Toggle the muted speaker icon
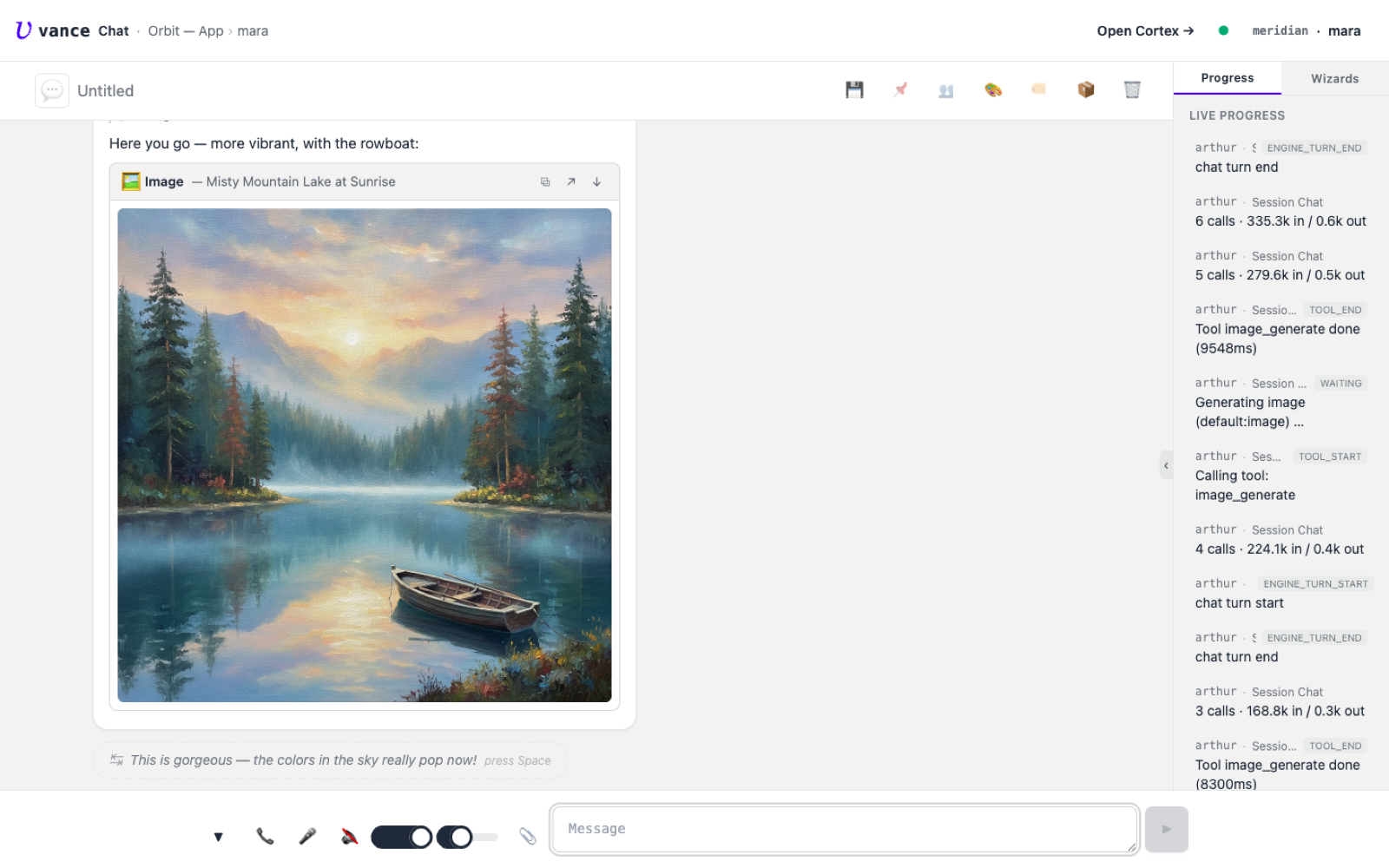The height and width of the screenshot is (868, 1389). click(349, 836)
